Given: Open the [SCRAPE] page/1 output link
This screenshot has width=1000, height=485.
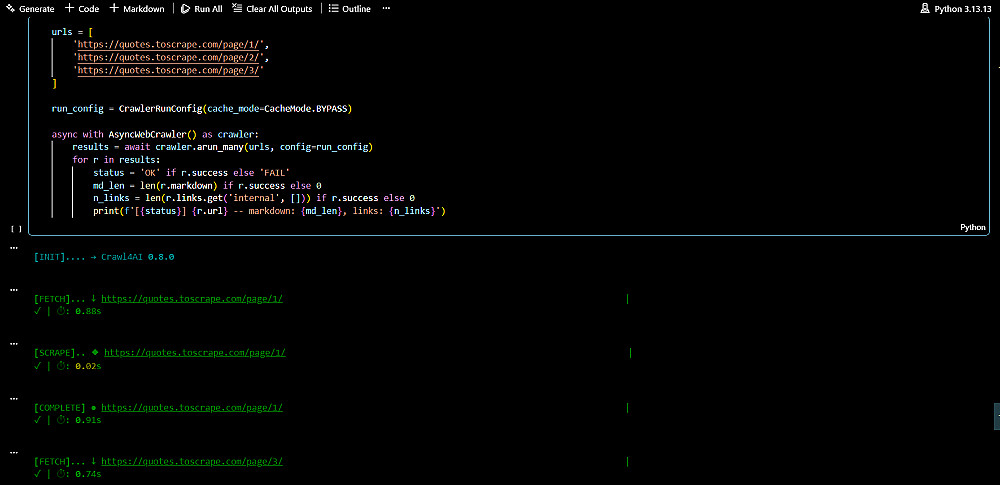Looking at the screenshot, I should (x=195, y=352).
